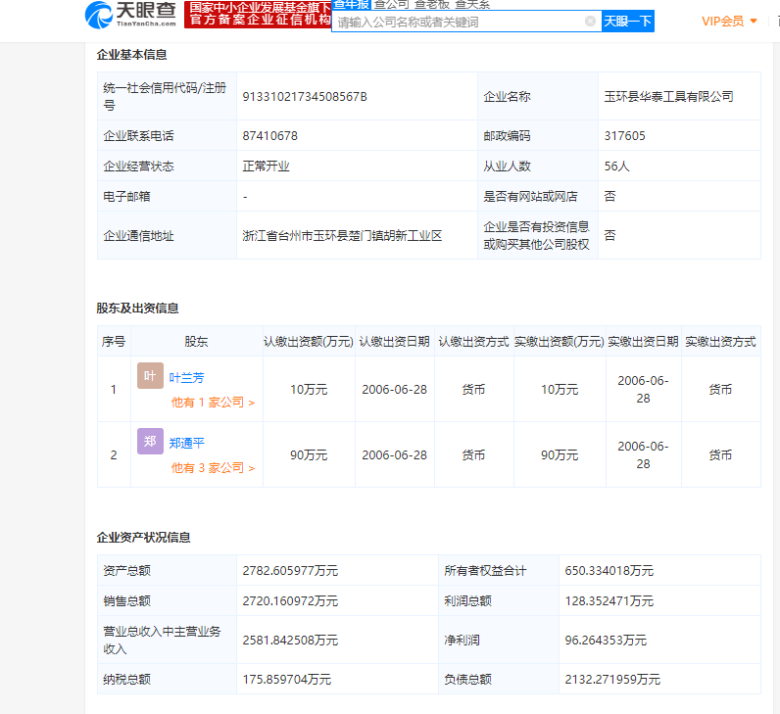Click the red 官方备案企业征信机构 banner
Viewport: 780px width, 714px height.
pos(258,14)
